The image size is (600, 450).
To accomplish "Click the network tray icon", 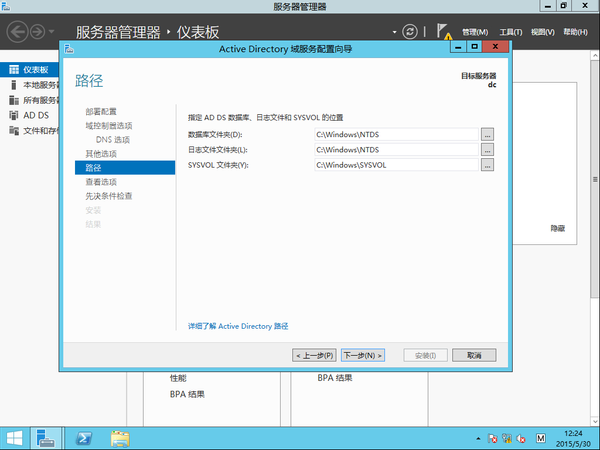I will [x=507, y=439].
